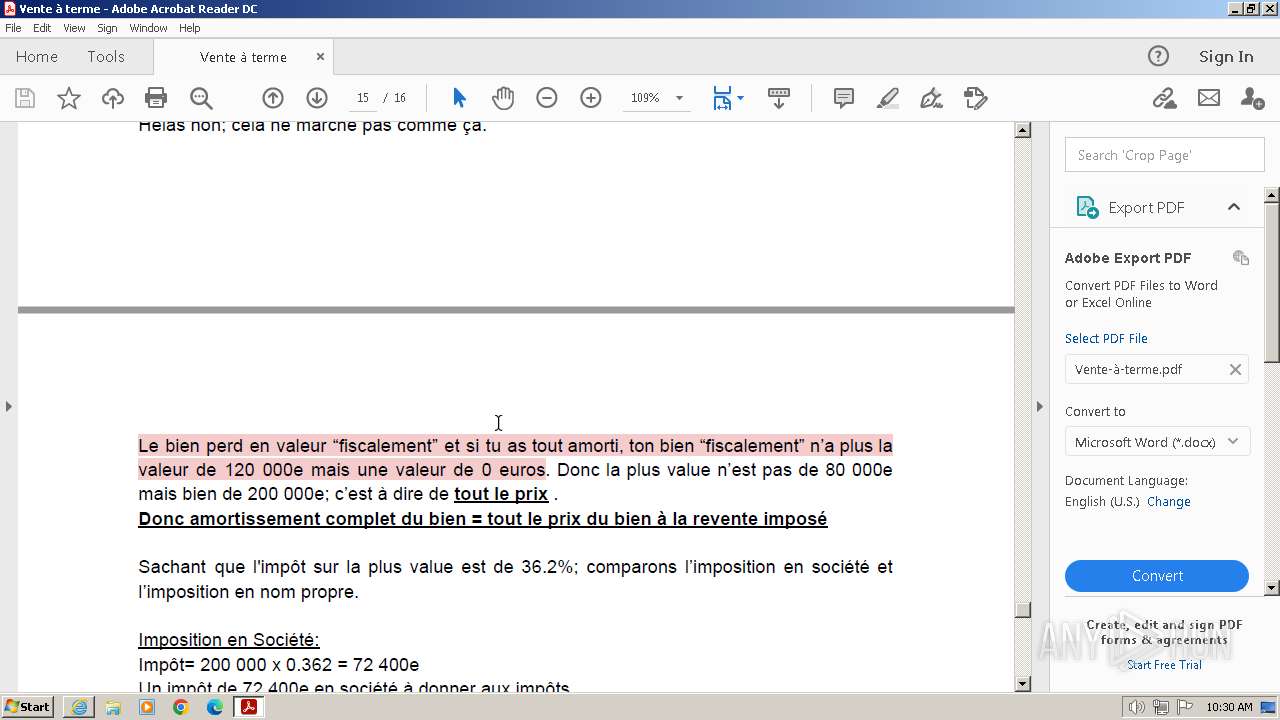Open the Edit menu
The image size is (1280, 720).
[x=42, y=28]
